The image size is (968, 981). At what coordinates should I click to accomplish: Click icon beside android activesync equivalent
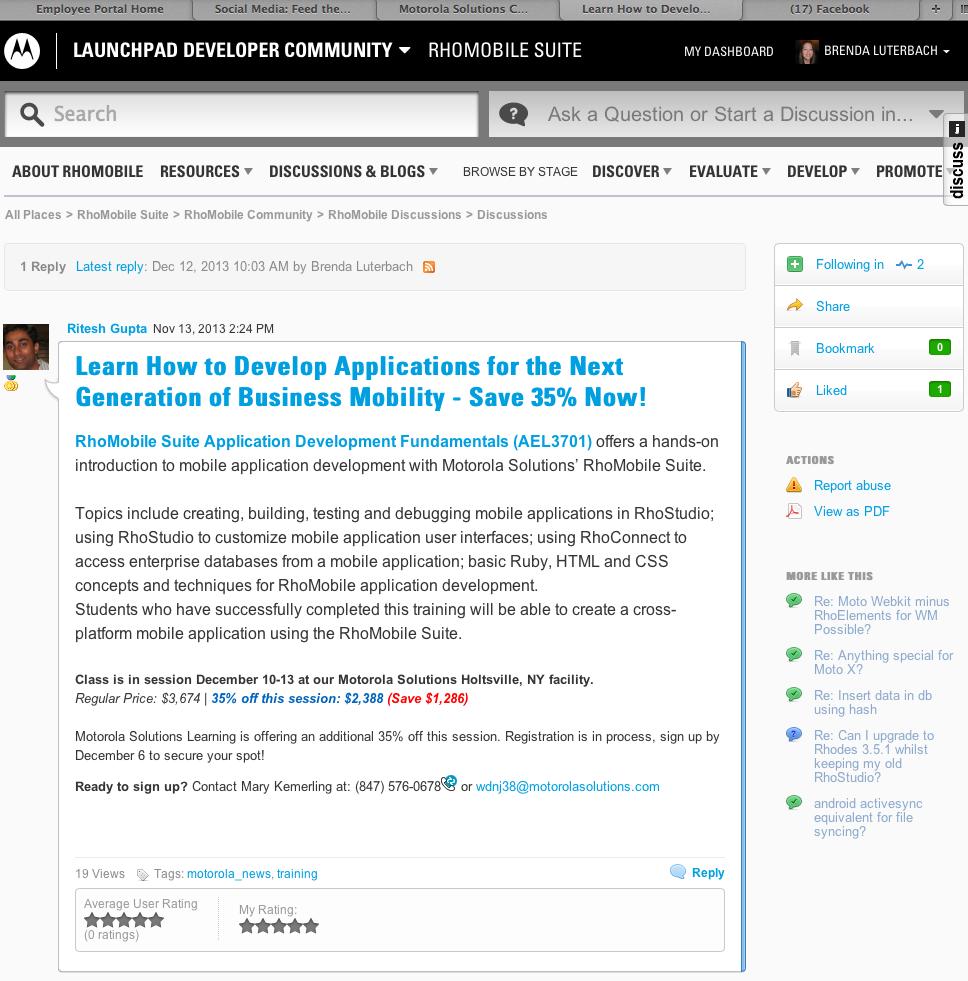pyautogui.click(x=793, y=802)
